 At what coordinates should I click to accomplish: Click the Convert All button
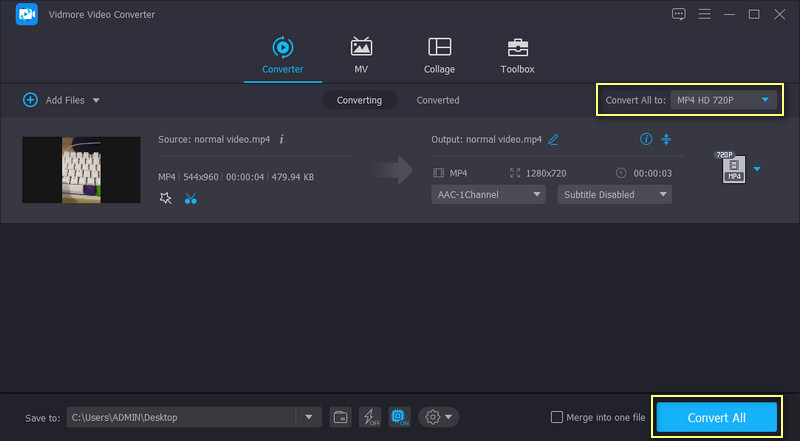click(x=716, y=418)
